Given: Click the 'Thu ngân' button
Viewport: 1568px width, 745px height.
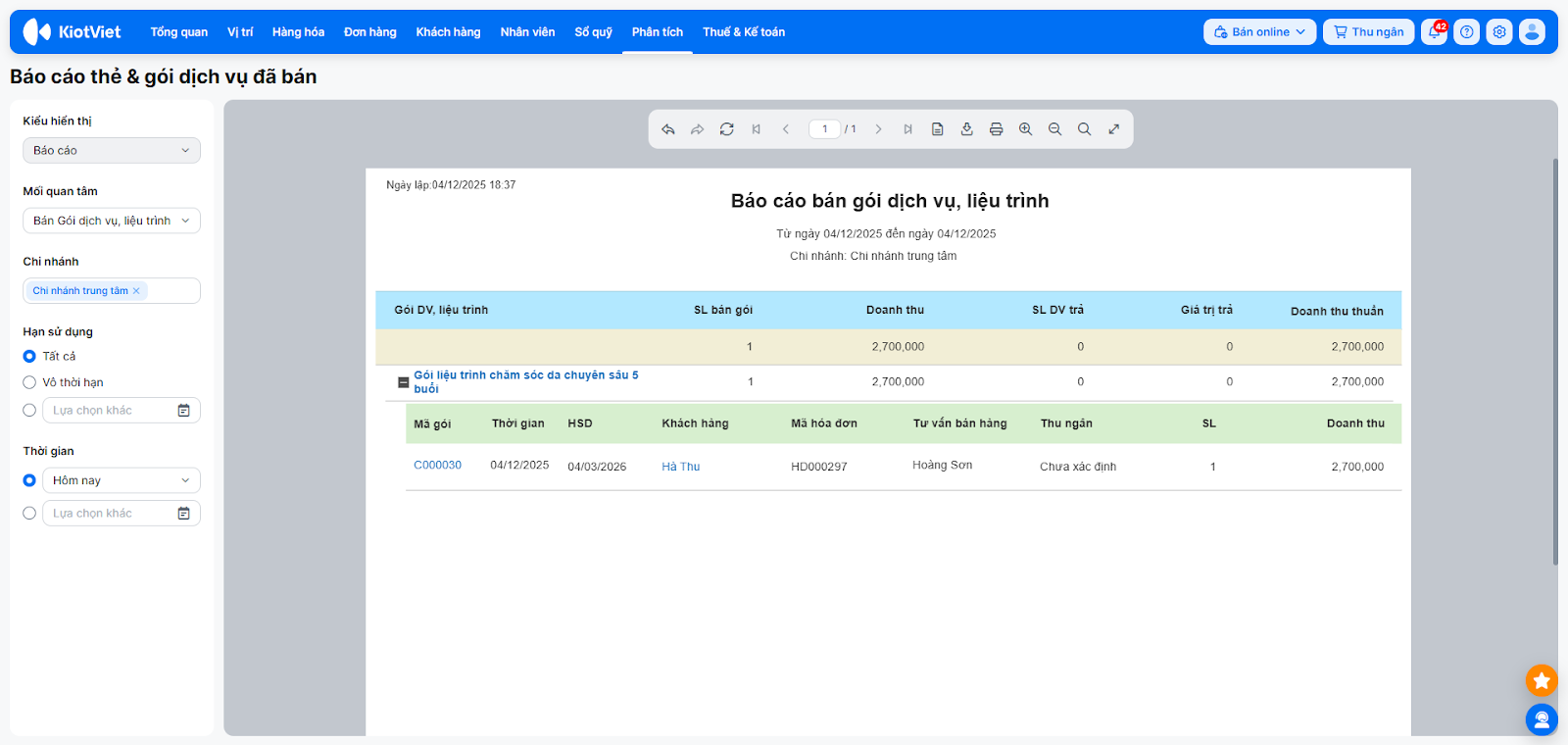Looking at the screenshot, I should (x=1368, y=32).
